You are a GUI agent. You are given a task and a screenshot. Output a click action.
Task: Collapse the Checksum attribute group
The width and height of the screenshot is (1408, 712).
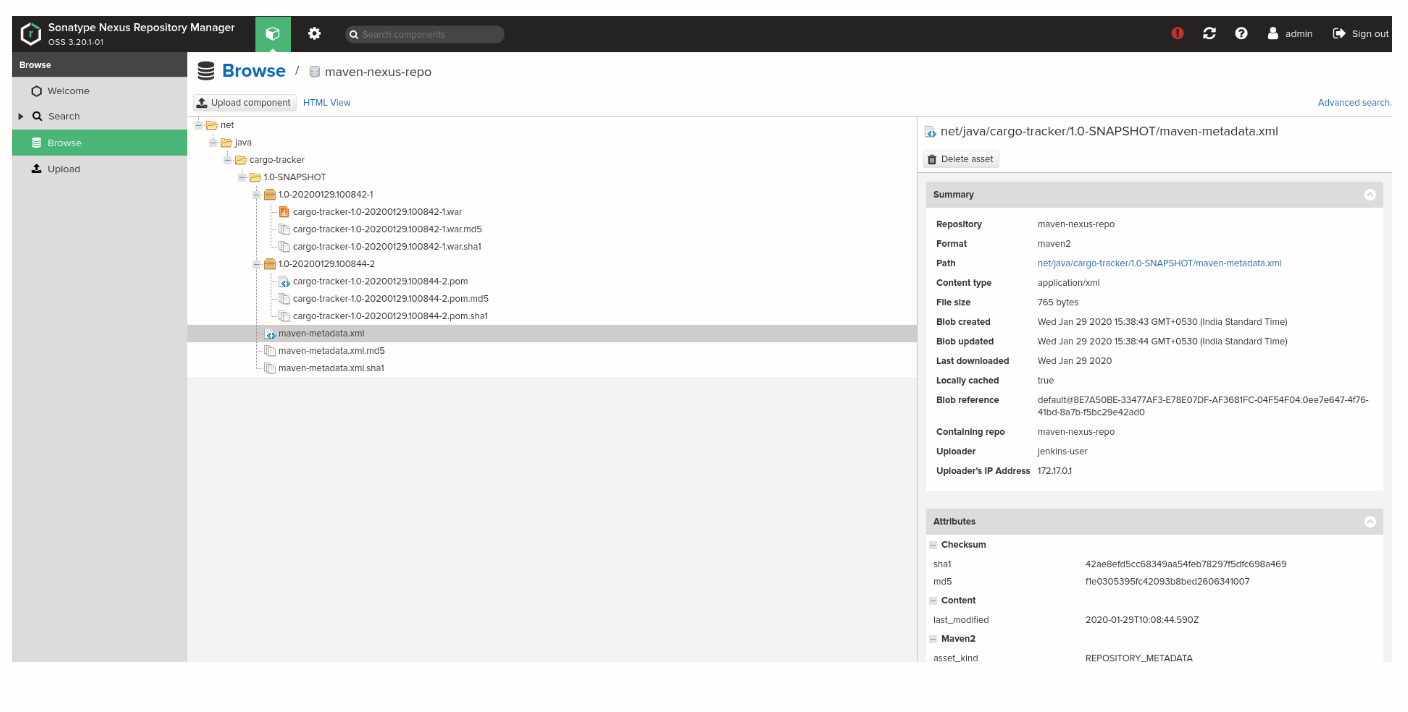tap(933, 545)
